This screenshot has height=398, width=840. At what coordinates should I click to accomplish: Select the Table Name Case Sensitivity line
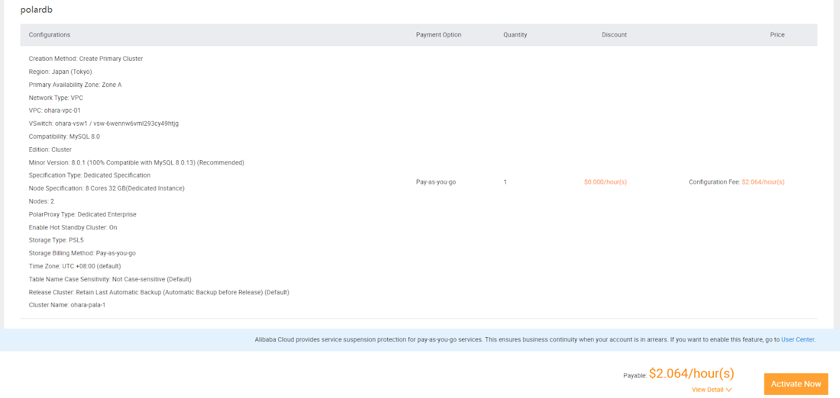pyautogui.click(x=110, y=279)
